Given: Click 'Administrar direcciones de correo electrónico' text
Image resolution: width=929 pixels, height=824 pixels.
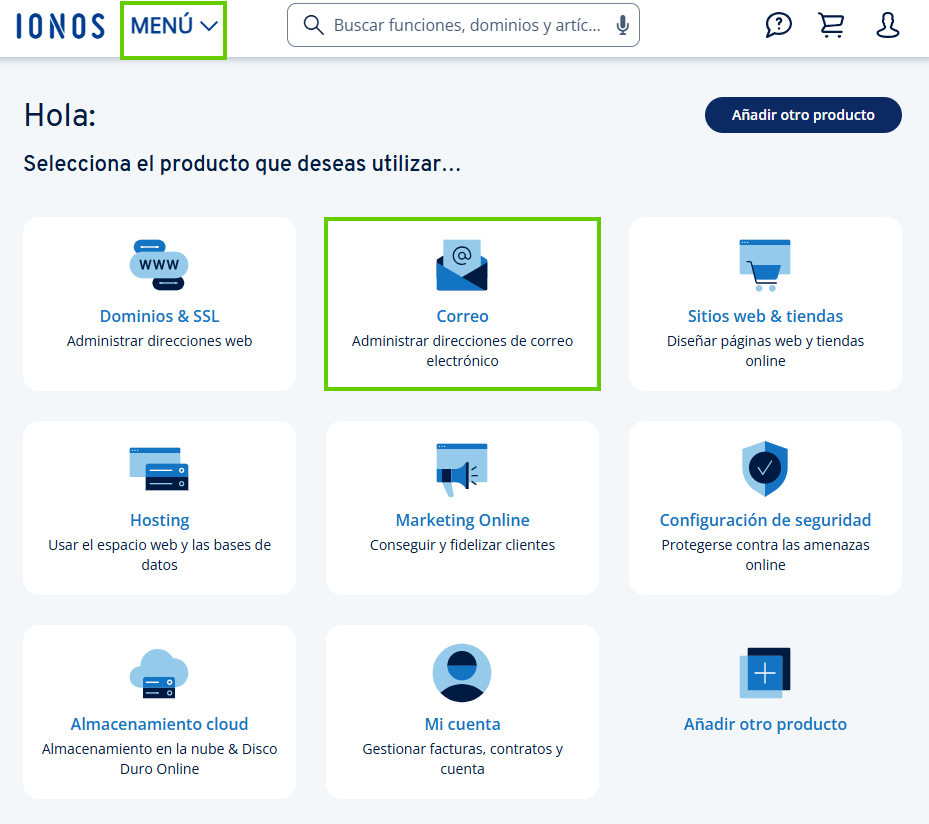Looking at the screenshot, I should [462, 351].
